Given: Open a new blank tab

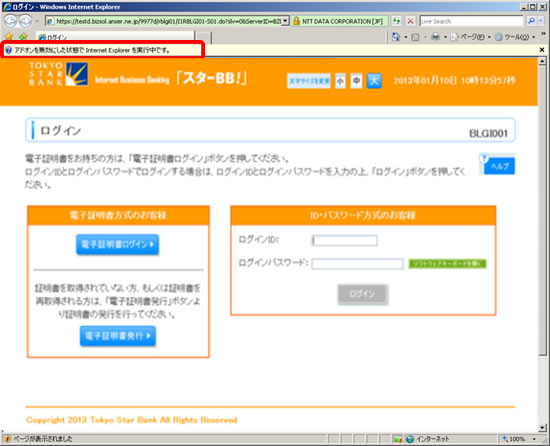Looking at the screenshot, I should [x=203, y=37].
